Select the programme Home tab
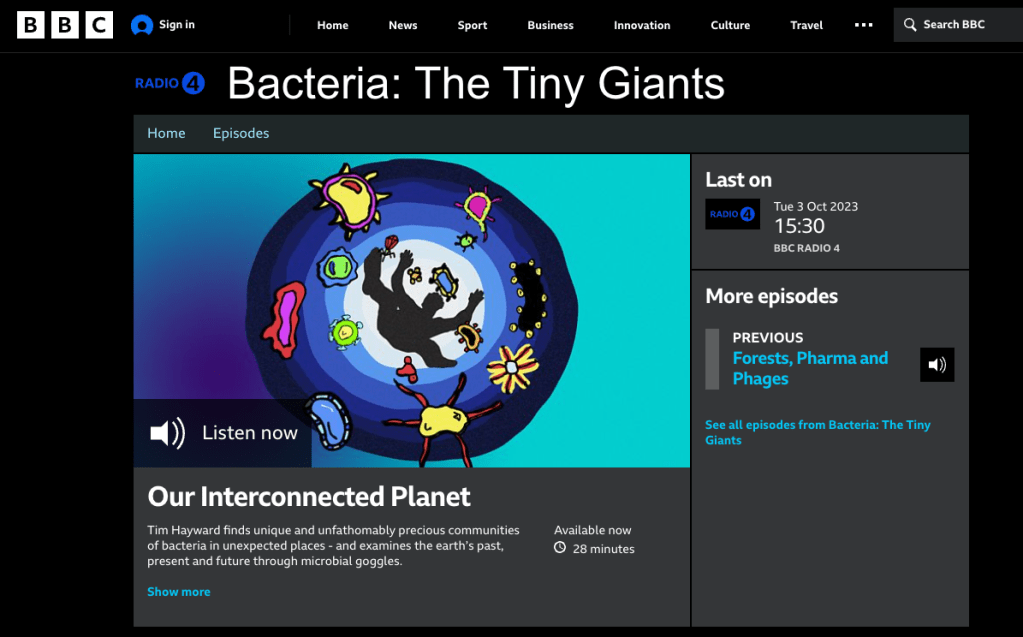Viewport: 1023px width, 637px height. [166, 133]
